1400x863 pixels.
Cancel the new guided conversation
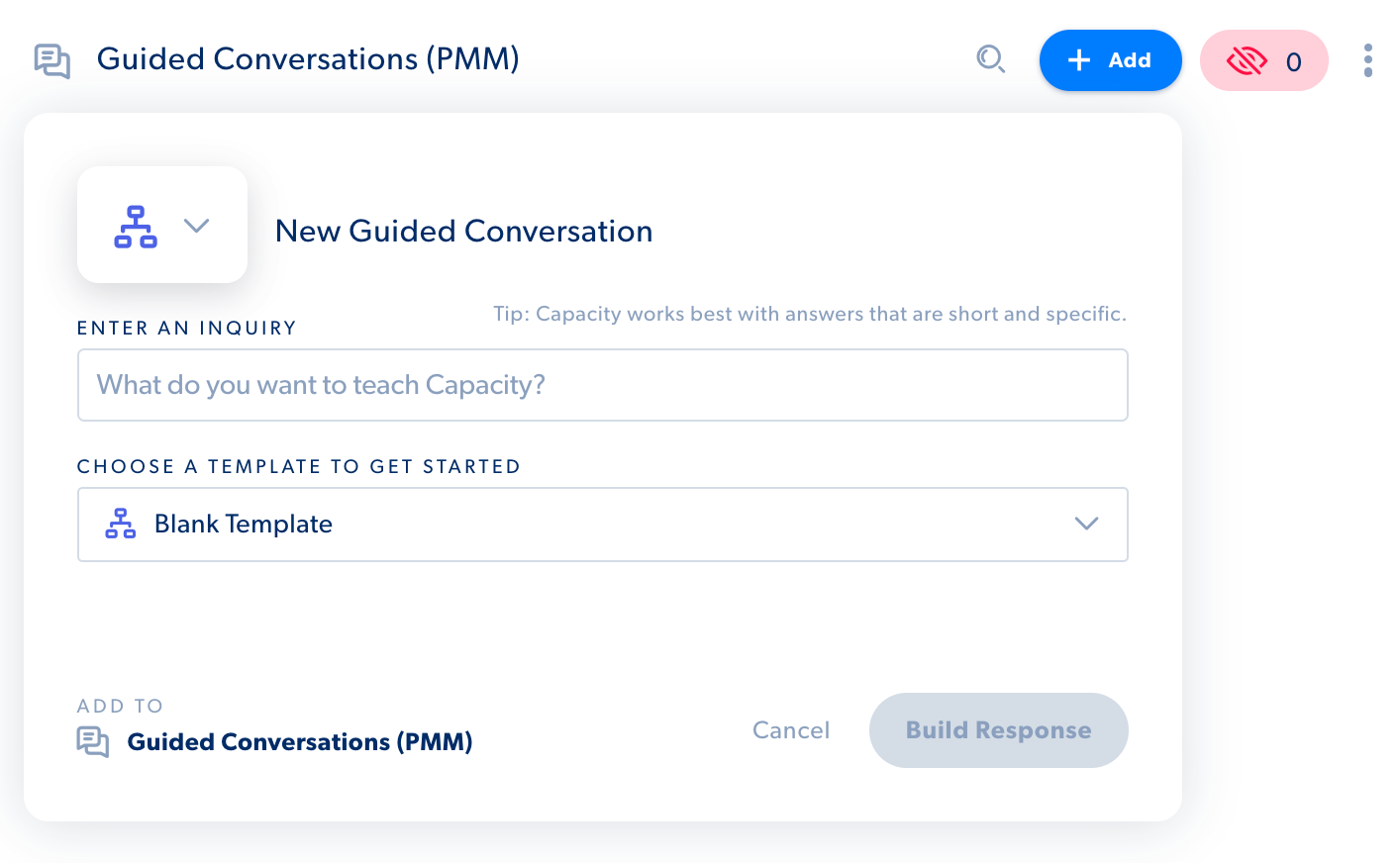[791, 730]
